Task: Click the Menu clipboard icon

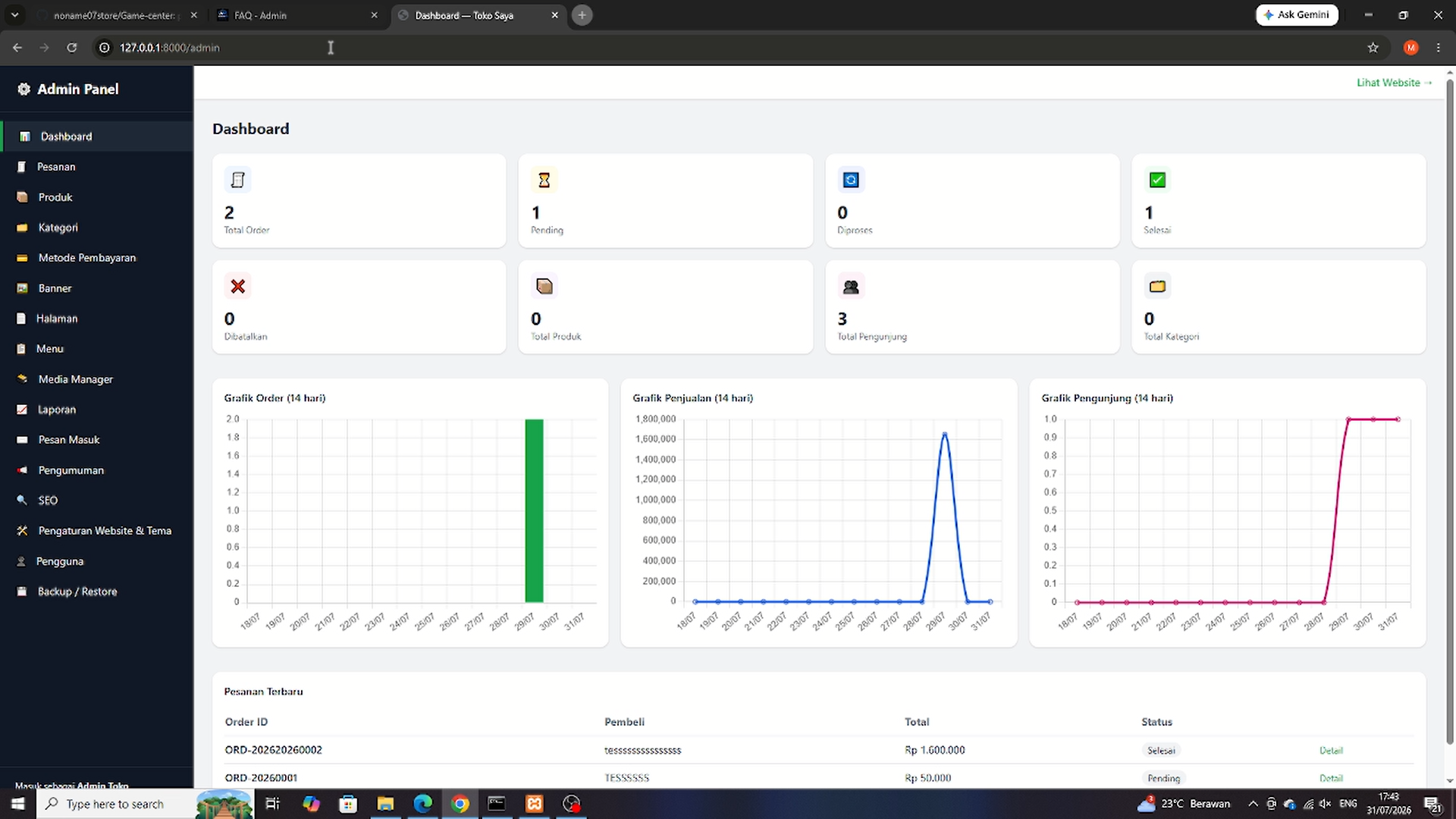Action: (21, 349)
